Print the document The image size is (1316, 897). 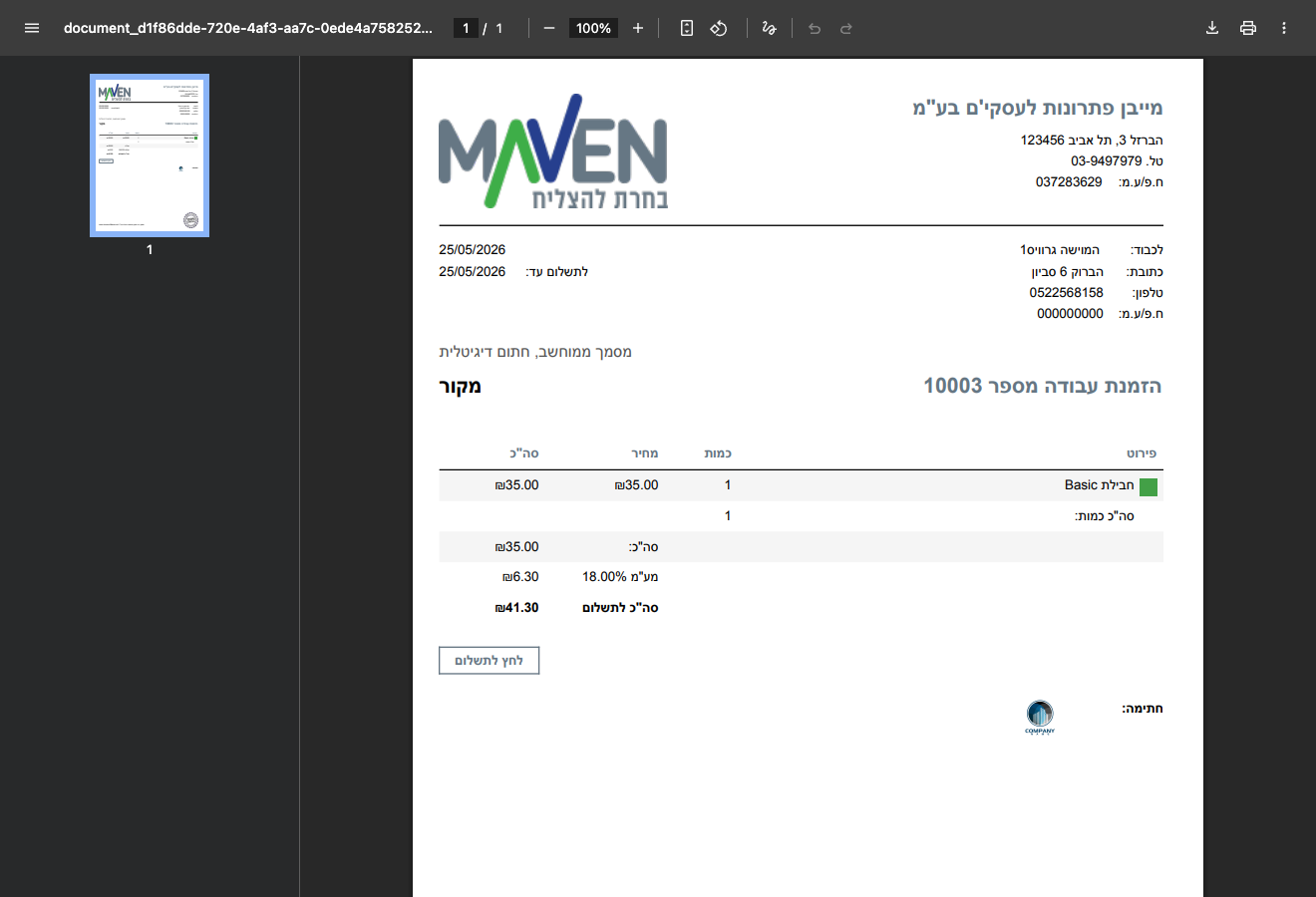point(1248,28)
